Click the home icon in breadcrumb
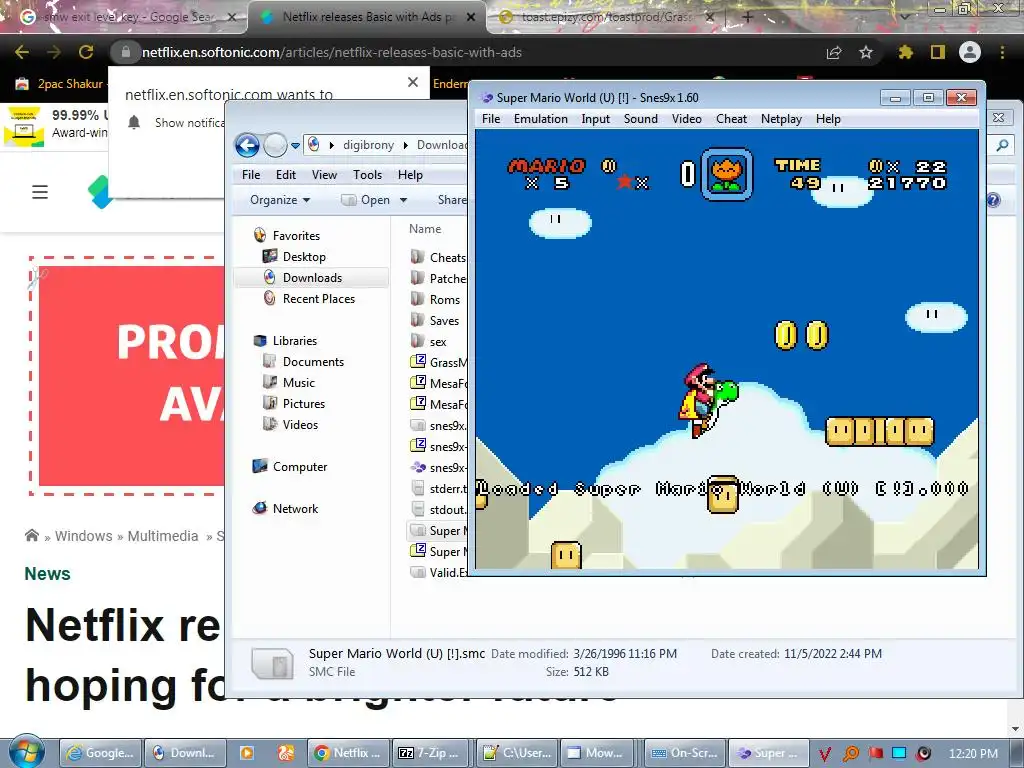Image resolution: width=1024 pixels, height=768 pixels. (x=31, y=536)
